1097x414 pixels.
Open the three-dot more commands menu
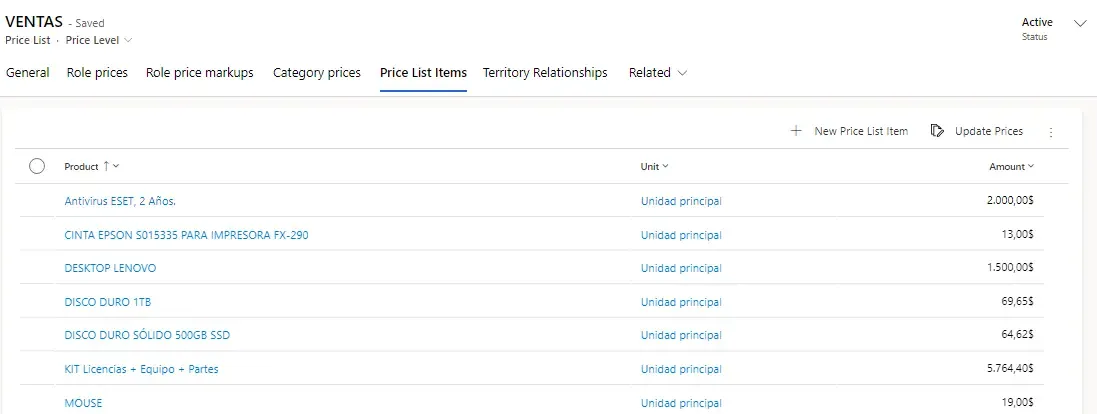(1050, 132)
